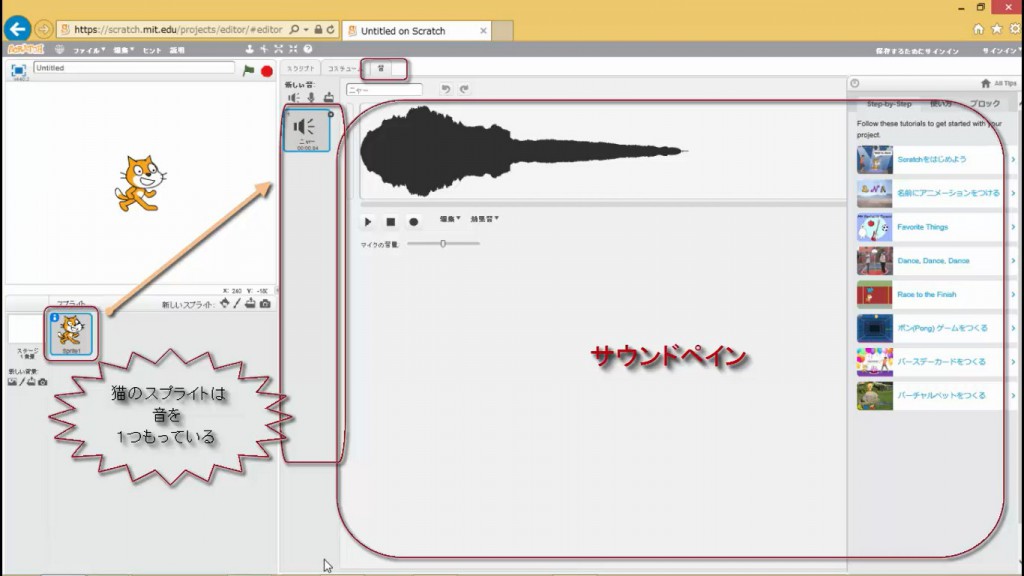
Task: Select the grow sprite tool in top toolbar
Action: point(279,49)
